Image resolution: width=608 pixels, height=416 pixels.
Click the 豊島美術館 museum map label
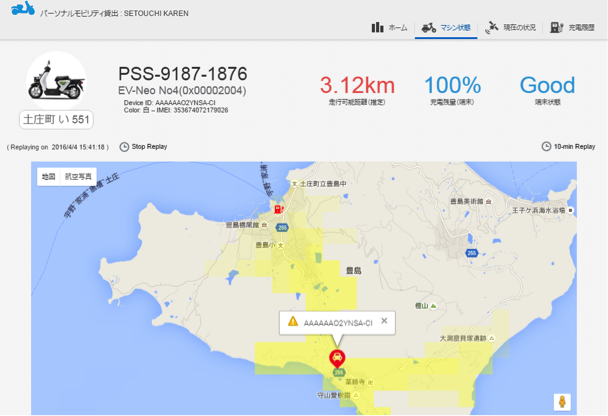[x=467, y=201]
